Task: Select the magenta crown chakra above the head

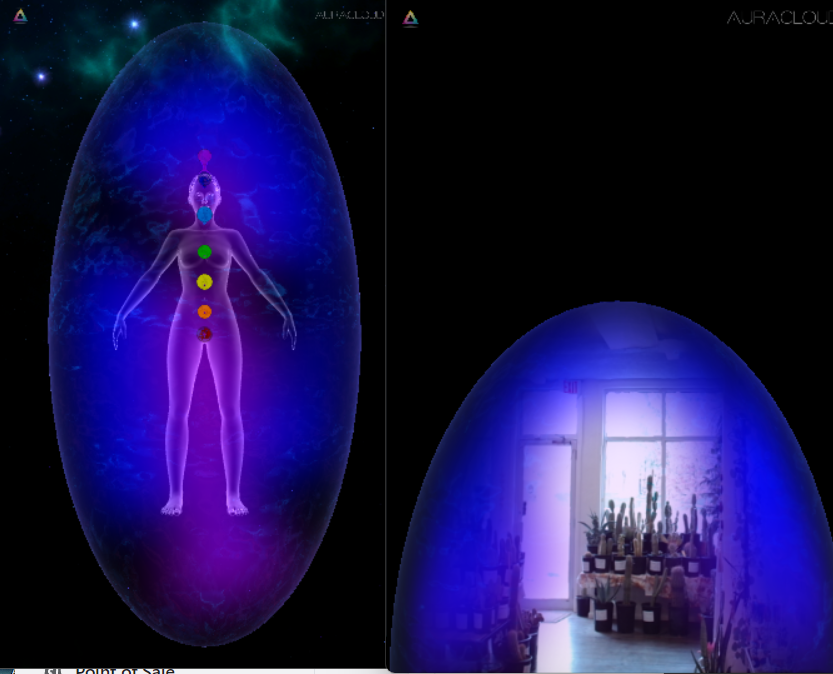Action: [204, 157]
